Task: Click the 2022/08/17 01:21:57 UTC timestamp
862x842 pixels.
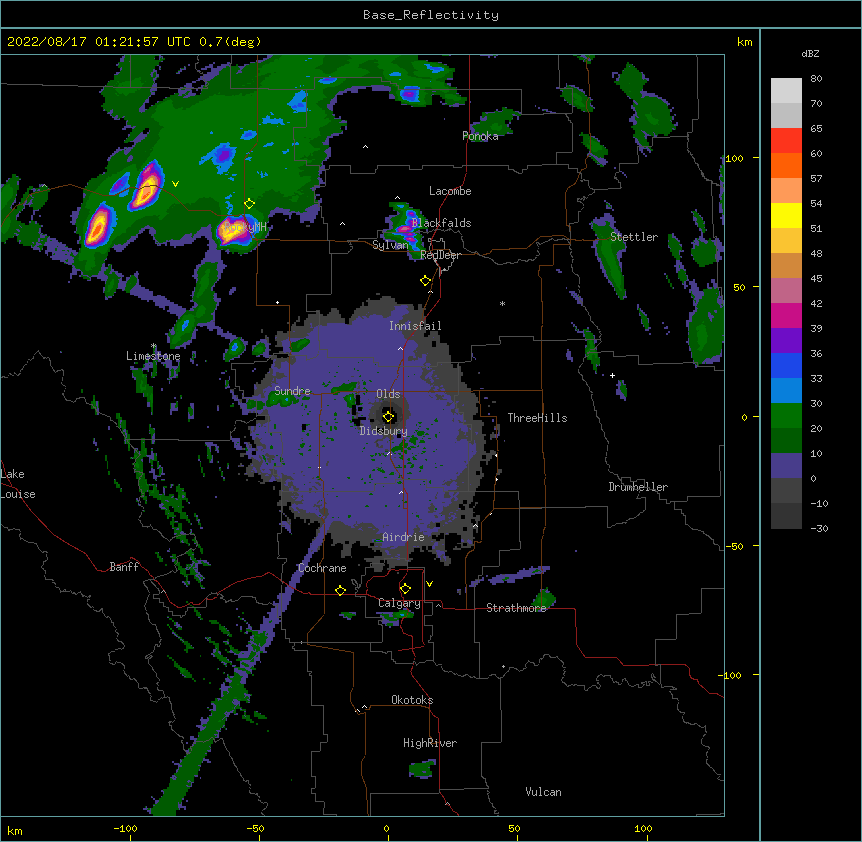Action: [99, 42]
